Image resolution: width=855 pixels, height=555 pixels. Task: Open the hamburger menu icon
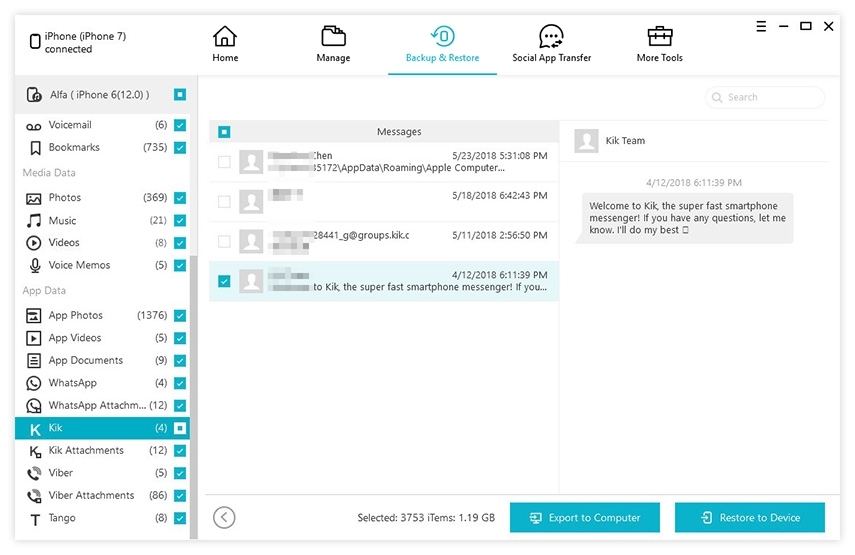point(761,26)
